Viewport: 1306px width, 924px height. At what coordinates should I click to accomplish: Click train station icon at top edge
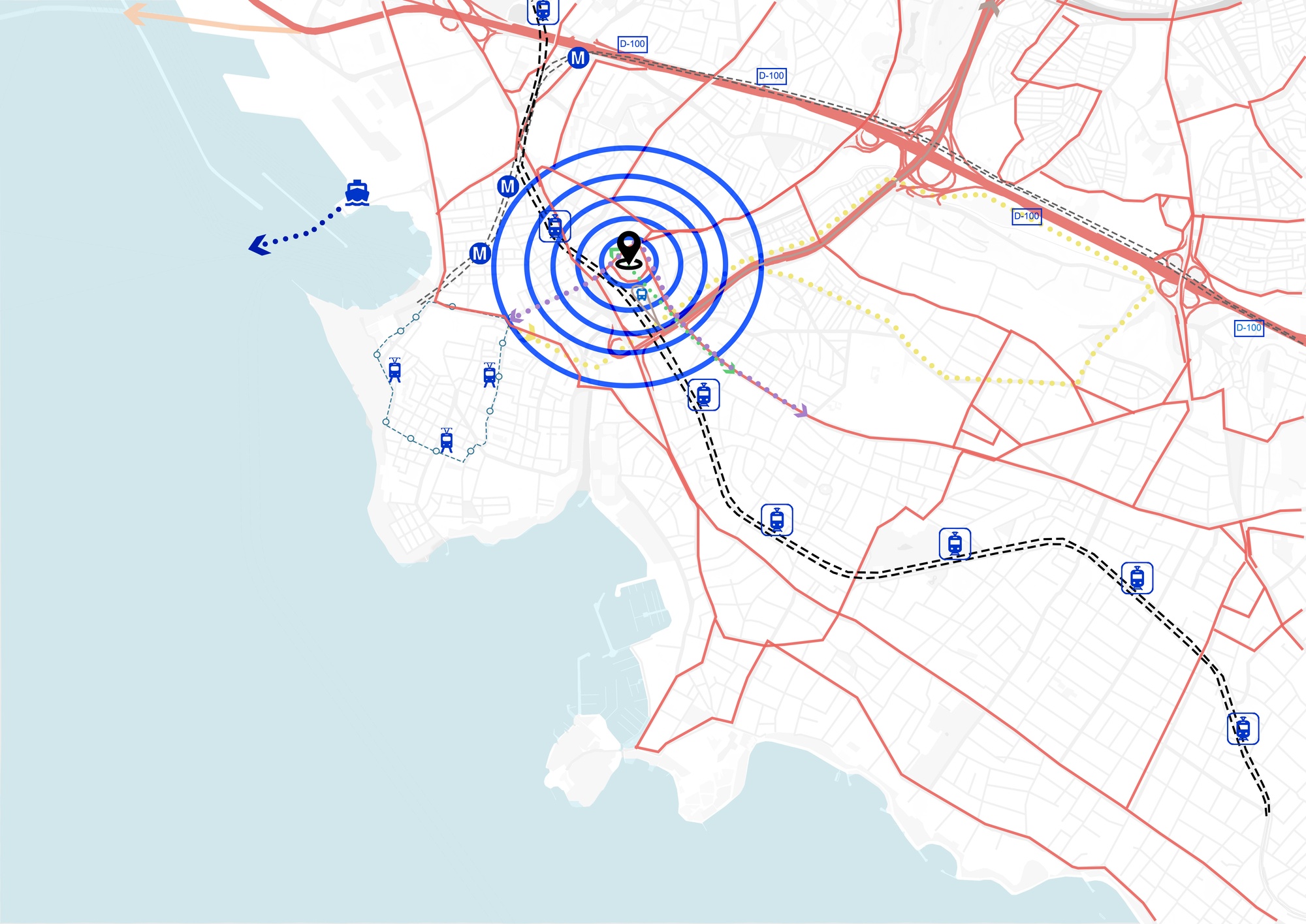pyautogui.click(x=543, y=10)
